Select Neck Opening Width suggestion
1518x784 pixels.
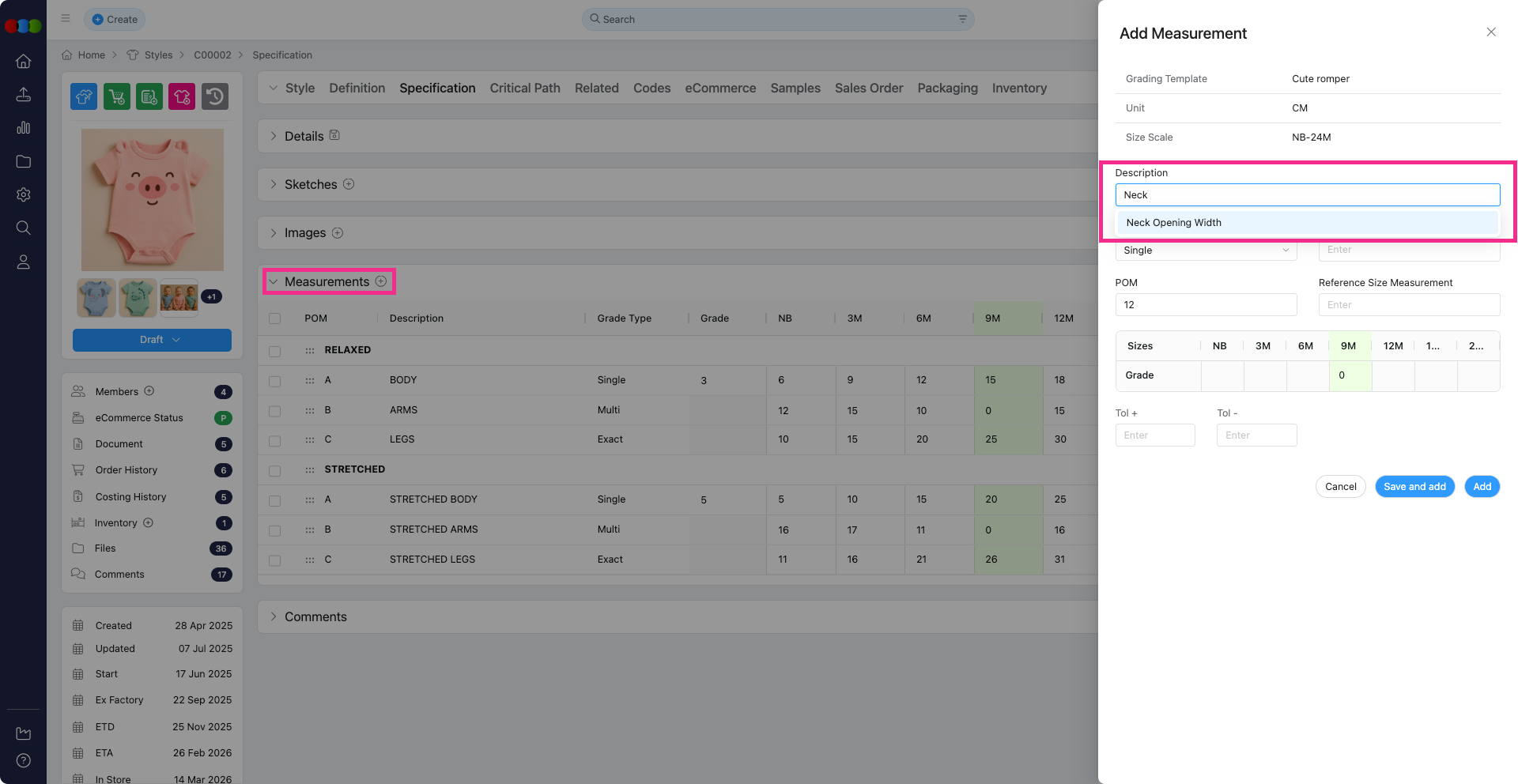(1173, 223)
